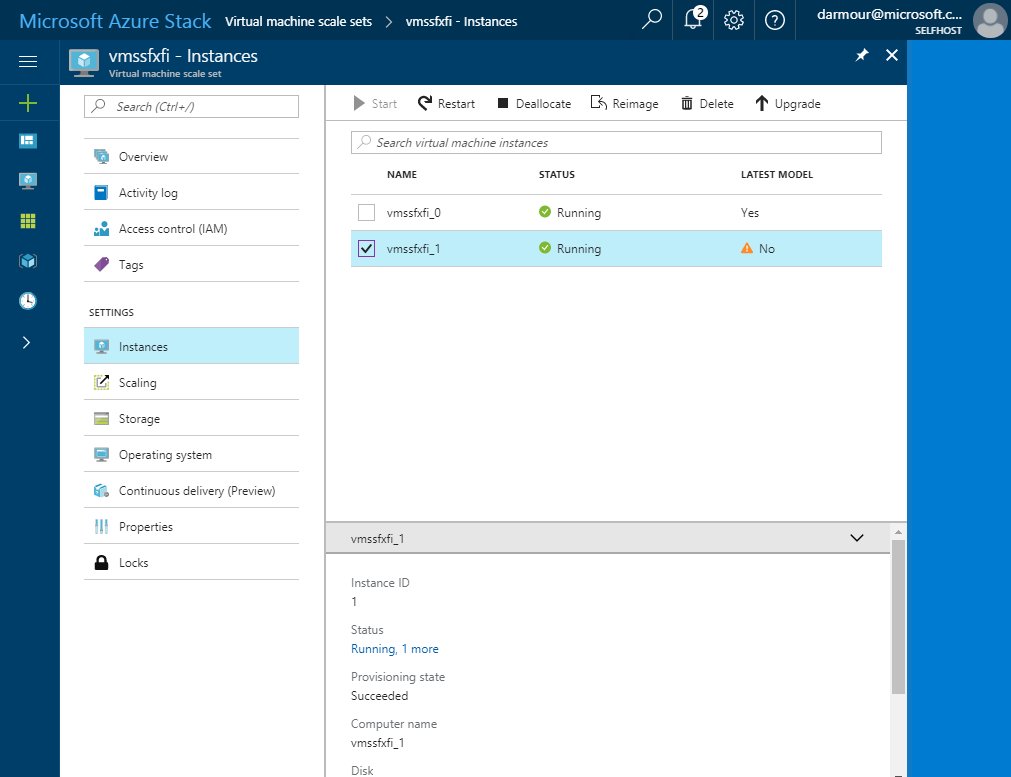Check the vmssfxfi_0 checkbox

[366, 212]
